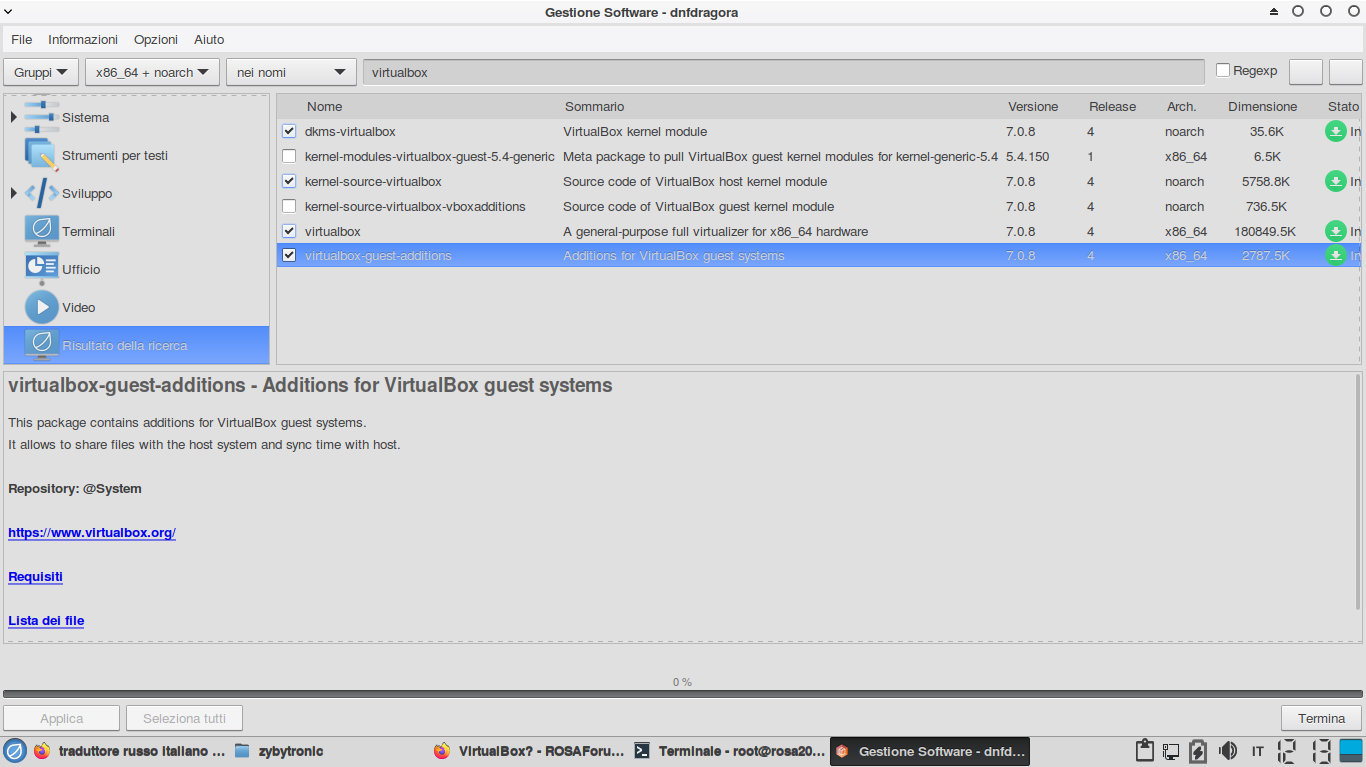Click the folder icon of zybytronic task

point(242,751)
